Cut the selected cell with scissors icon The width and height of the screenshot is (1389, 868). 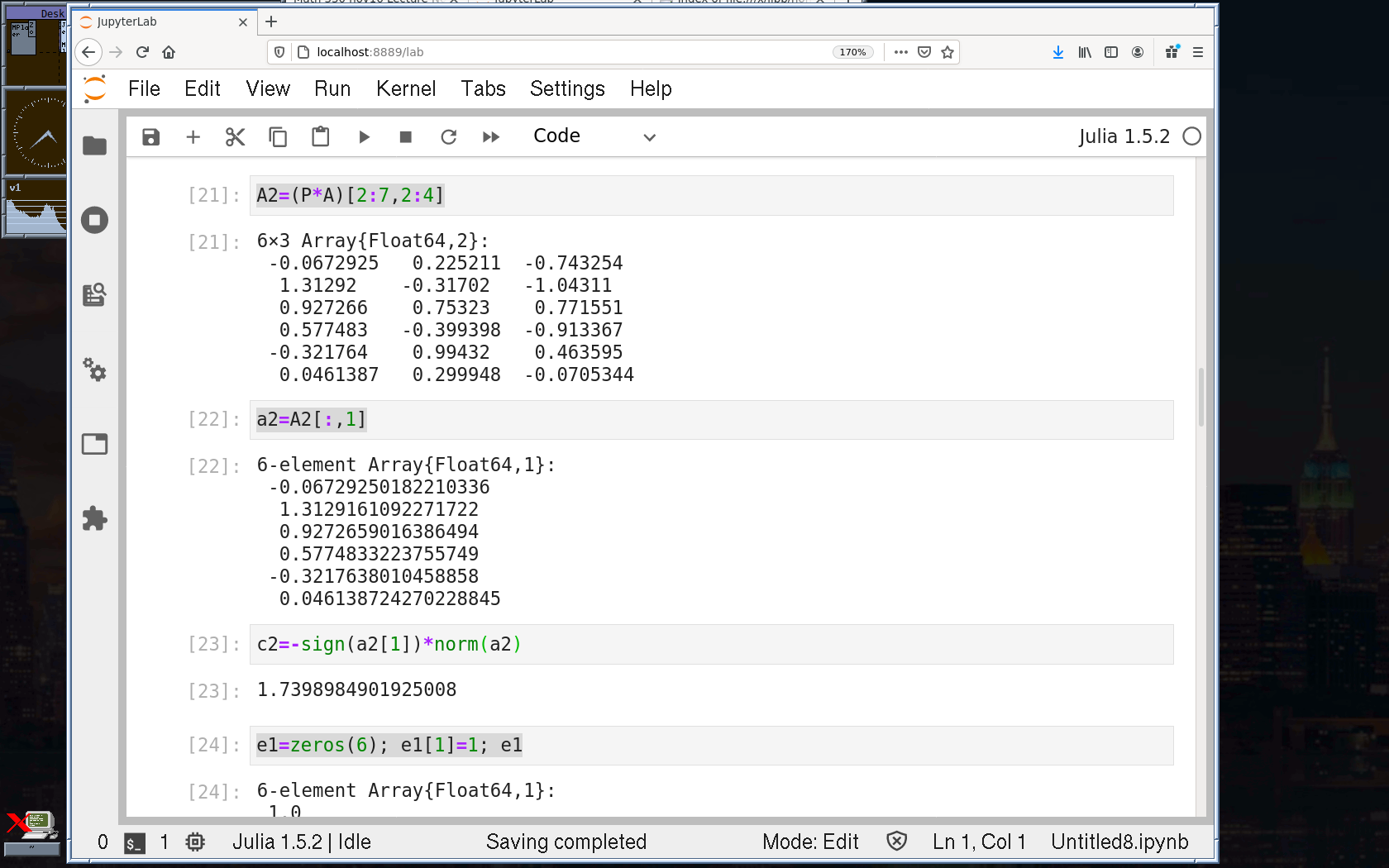click(235, 137)
